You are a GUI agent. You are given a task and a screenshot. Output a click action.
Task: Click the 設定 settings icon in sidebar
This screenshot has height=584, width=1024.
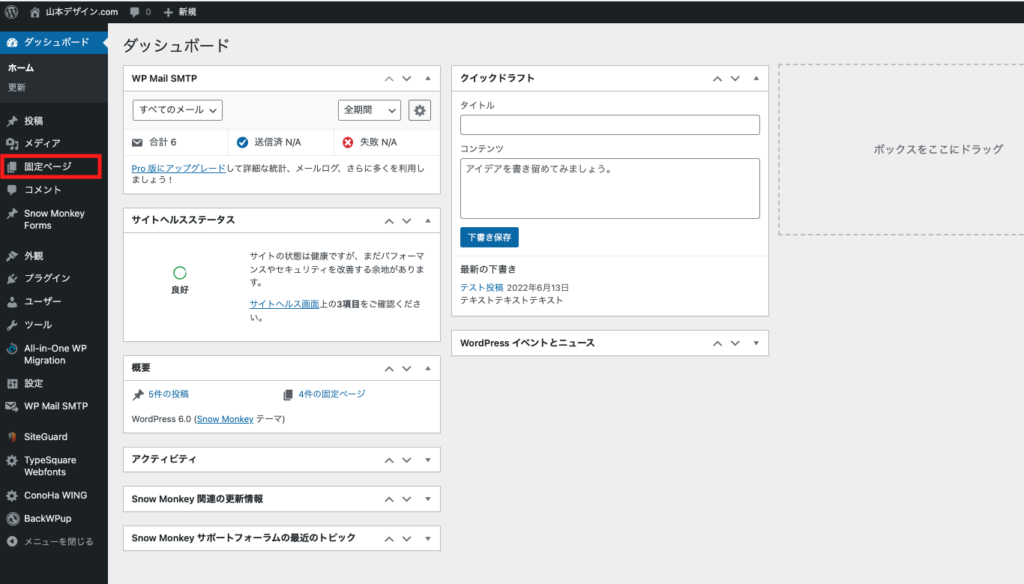(x=12, y=383)
